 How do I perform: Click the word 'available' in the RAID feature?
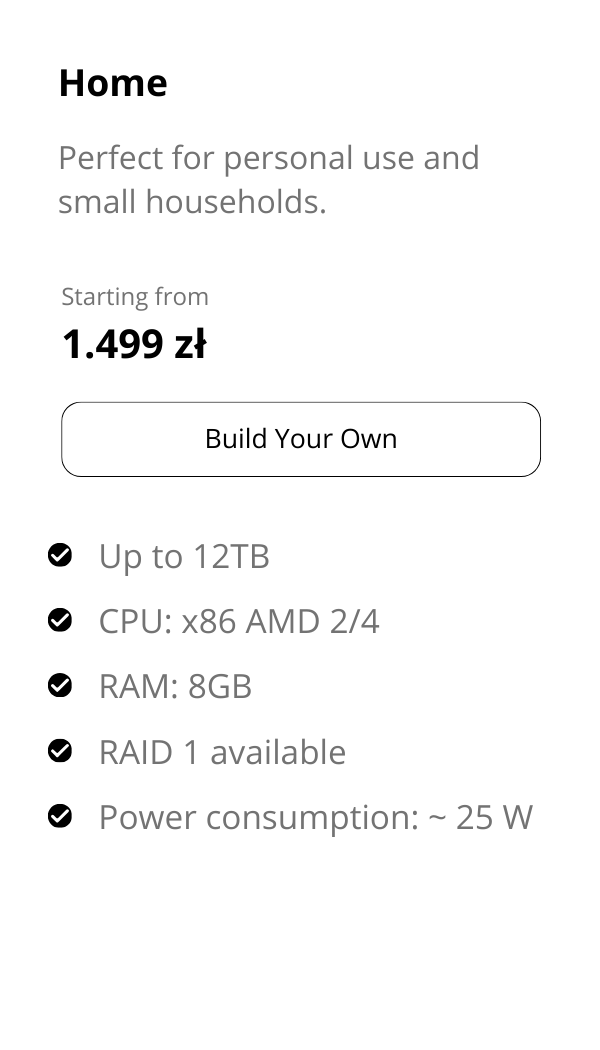278,752
